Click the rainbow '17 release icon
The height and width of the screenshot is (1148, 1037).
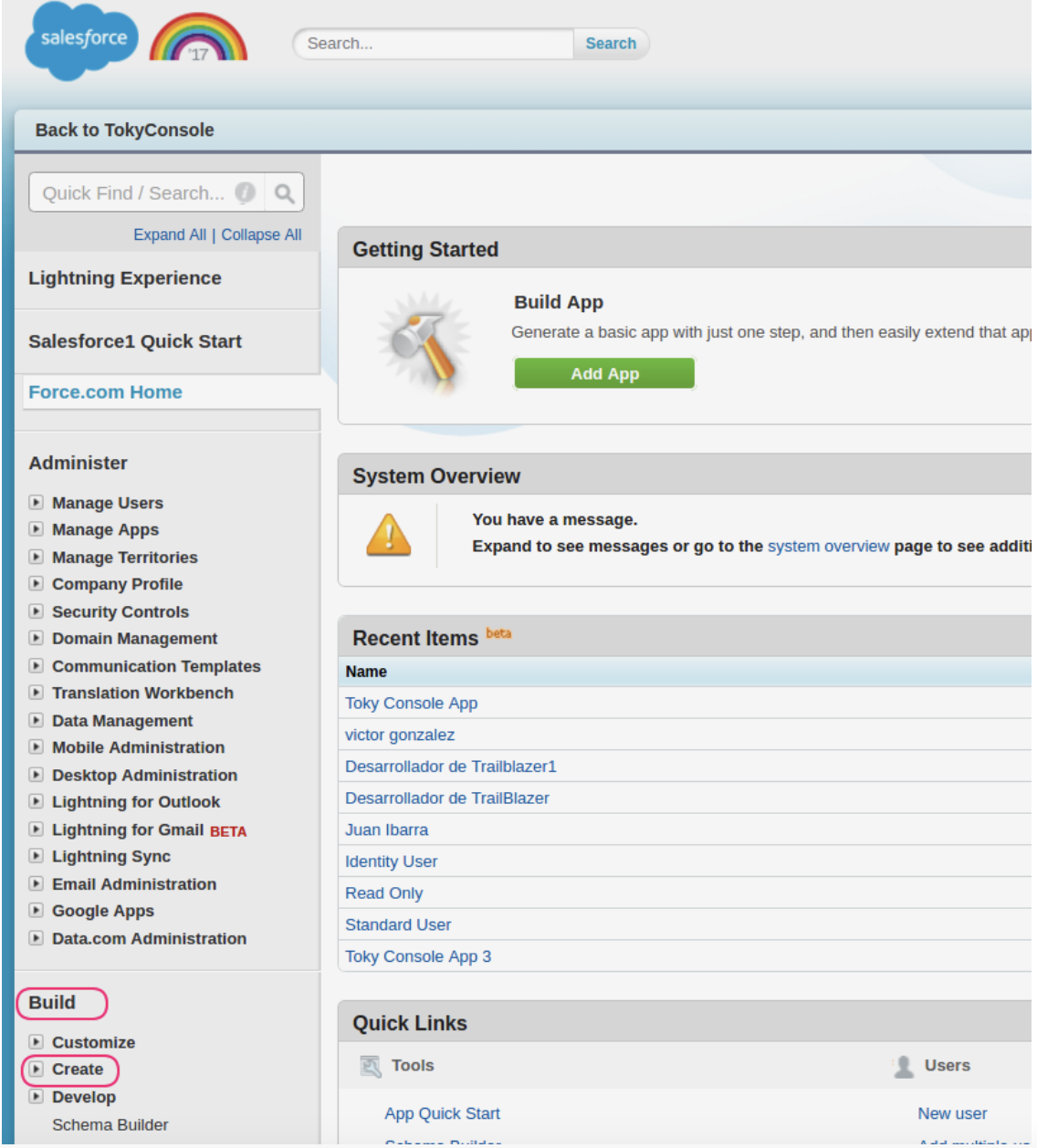pos(198,39)
